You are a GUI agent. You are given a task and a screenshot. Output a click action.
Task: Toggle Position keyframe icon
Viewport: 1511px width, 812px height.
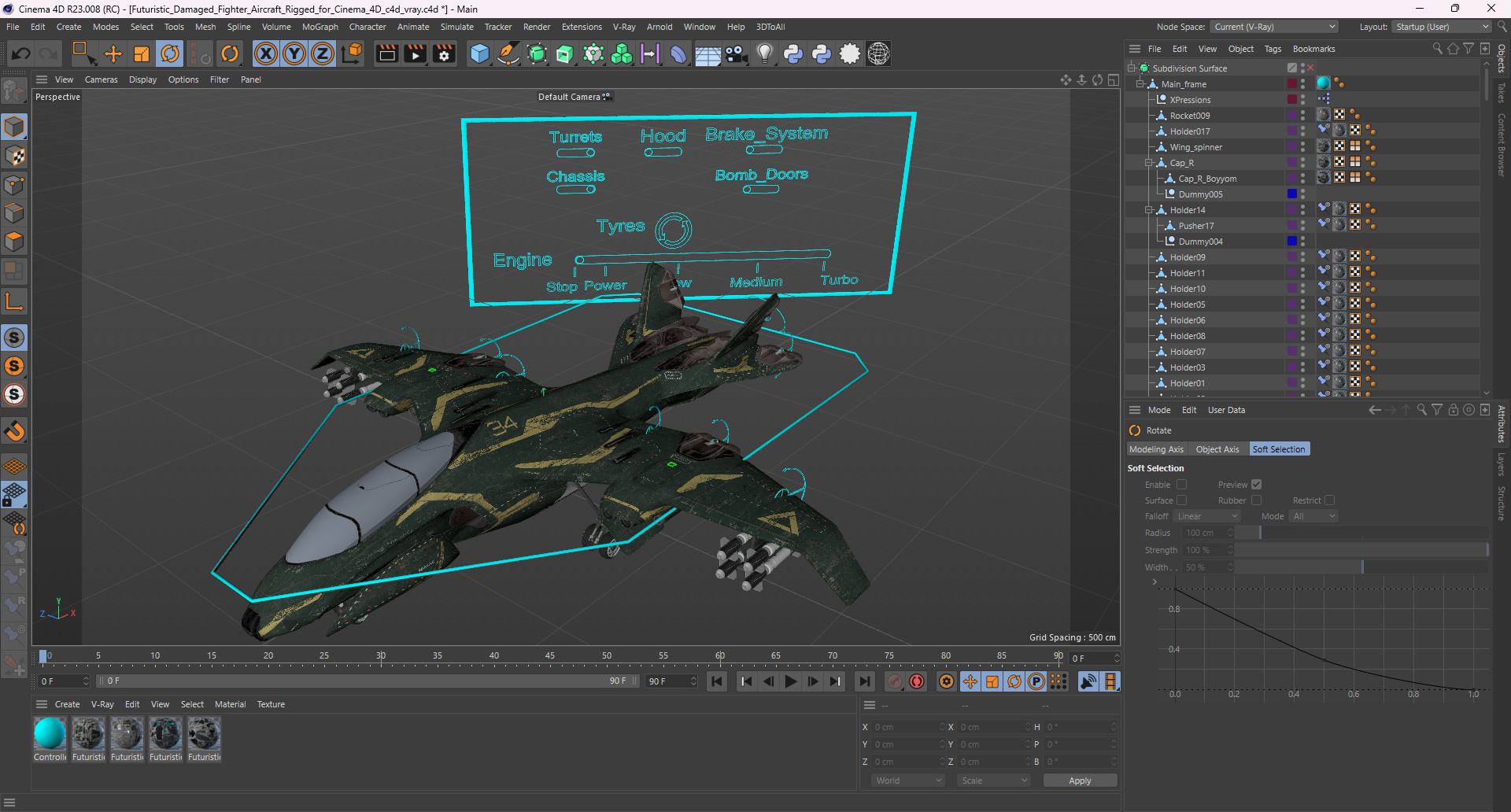pyautogui.click(x=970, y=681)
